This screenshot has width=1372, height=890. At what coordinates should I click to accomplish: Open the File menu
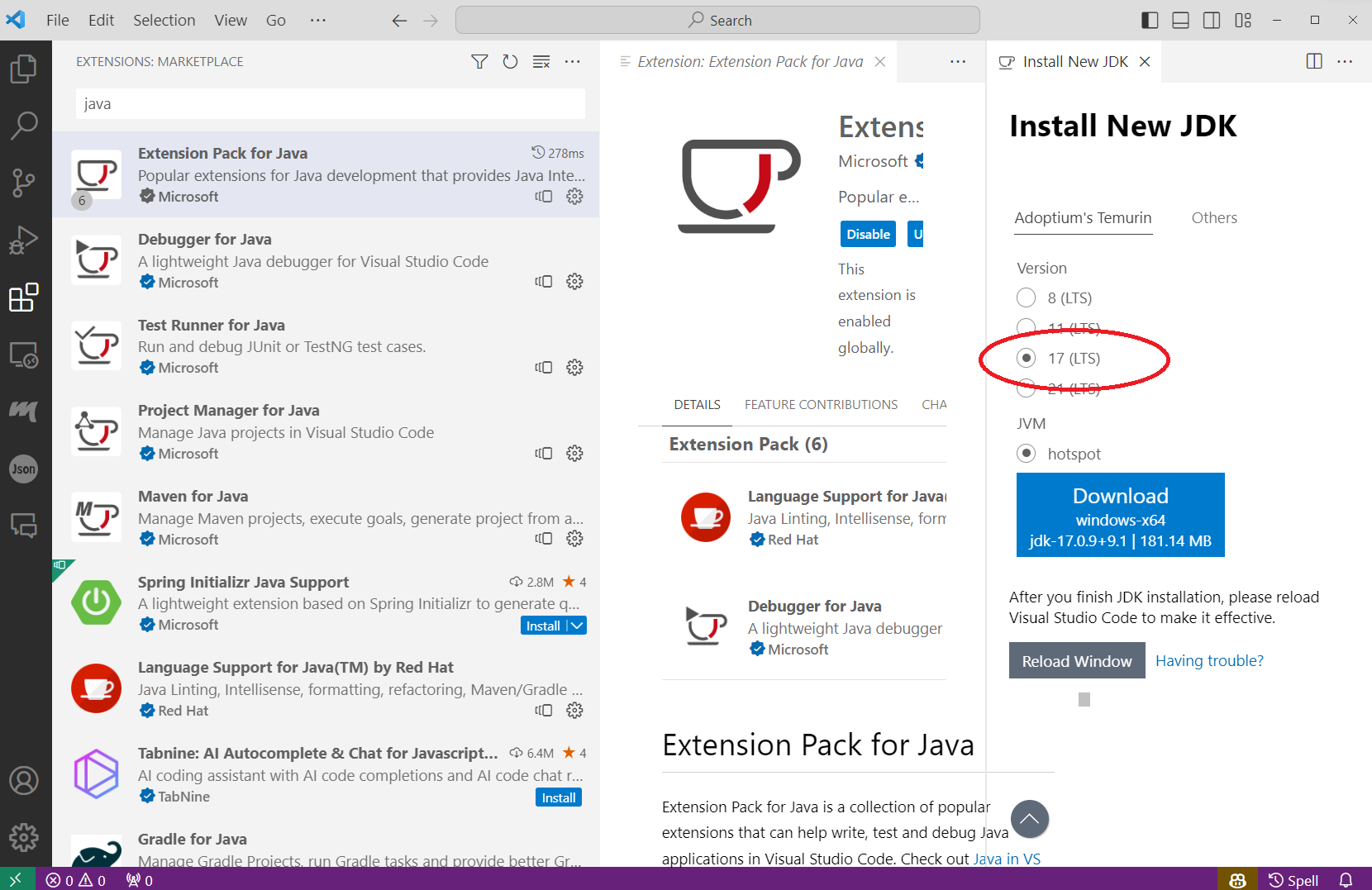pyautogui.click(x=57, y=20)
